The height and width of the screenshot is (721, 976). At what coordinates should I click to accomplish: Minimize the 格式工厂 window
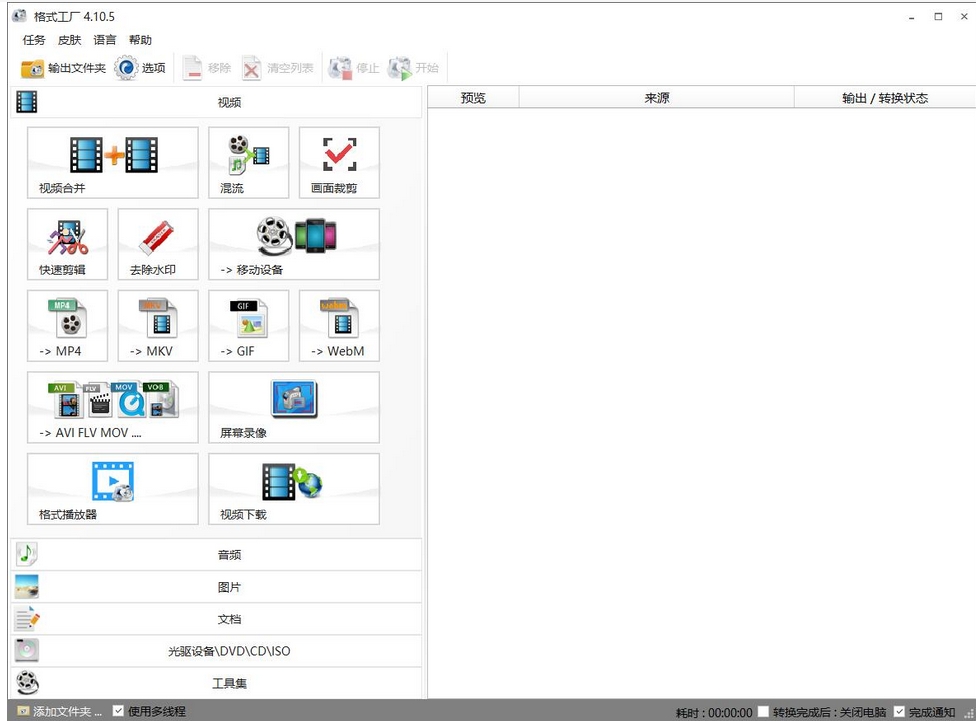(x=912, y=17)
